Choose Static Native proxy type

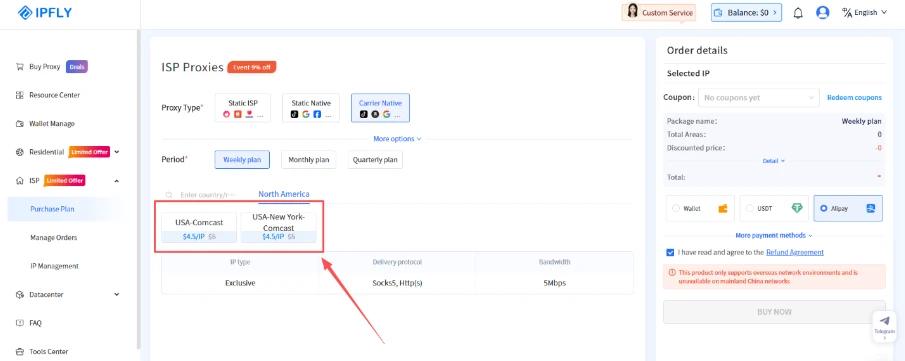tap(311, 108)
